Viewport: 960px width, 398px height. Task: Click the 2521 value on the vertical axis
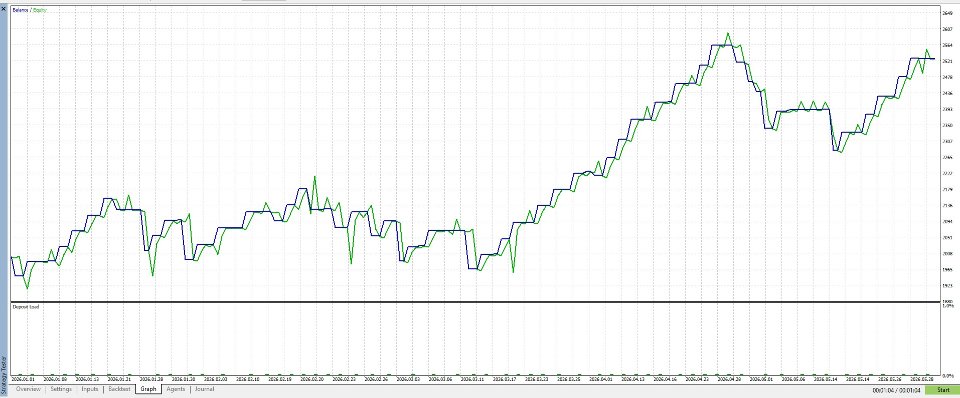[x=946, y=61]
